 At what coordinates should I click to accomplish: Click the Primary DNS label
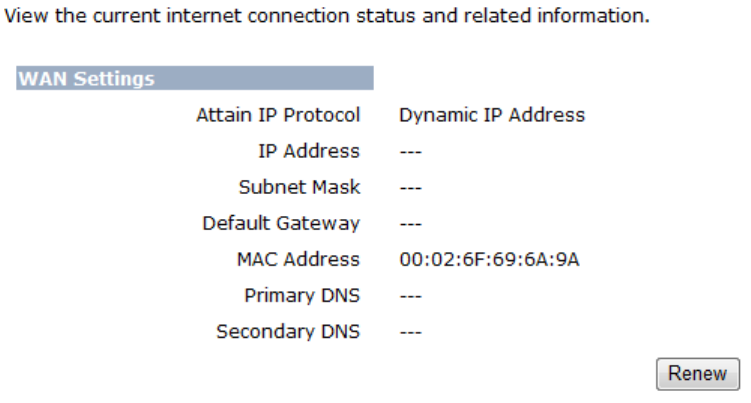pos(302,295)
